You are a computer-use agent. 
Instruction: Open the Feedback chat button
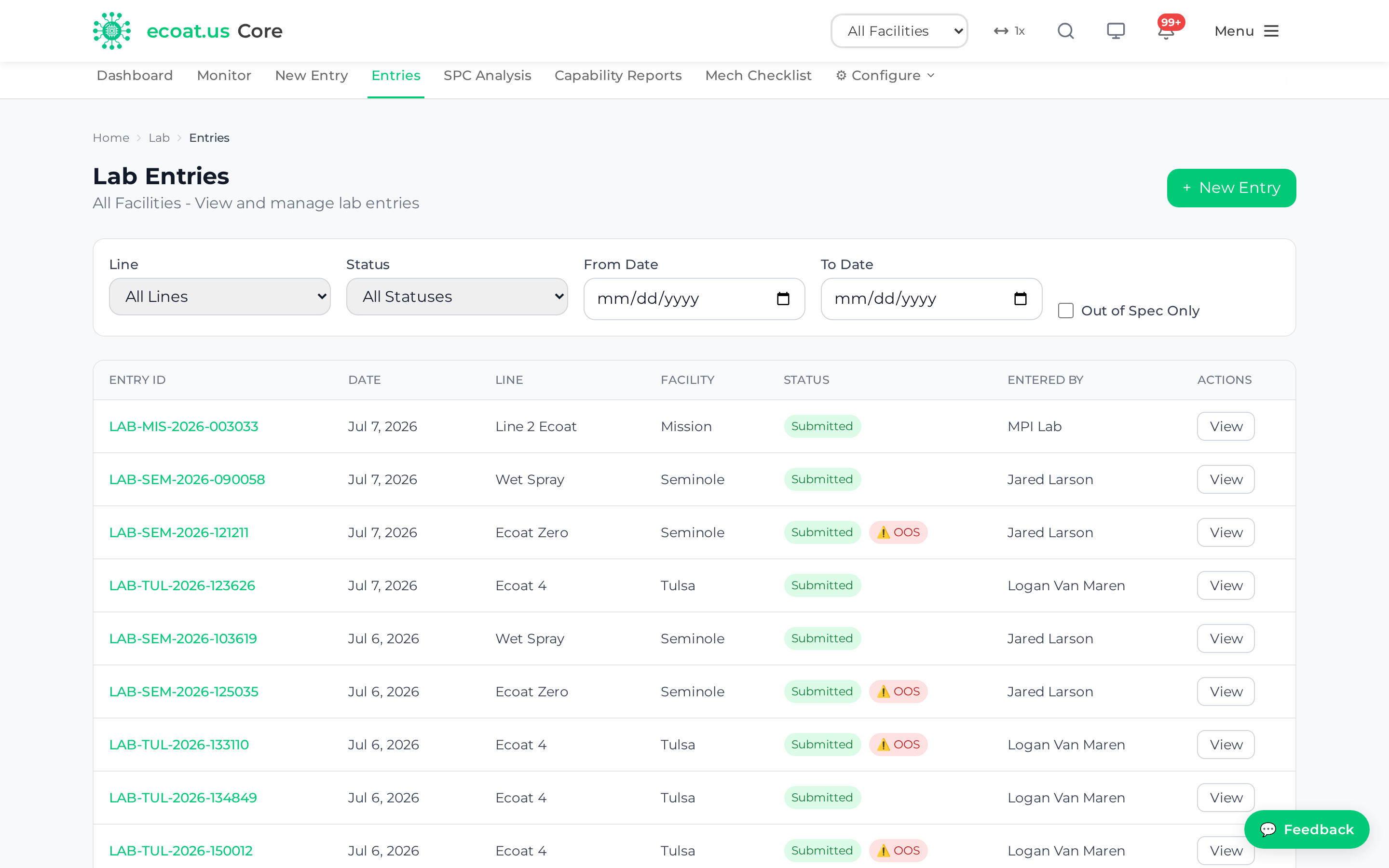point(1307,829)
